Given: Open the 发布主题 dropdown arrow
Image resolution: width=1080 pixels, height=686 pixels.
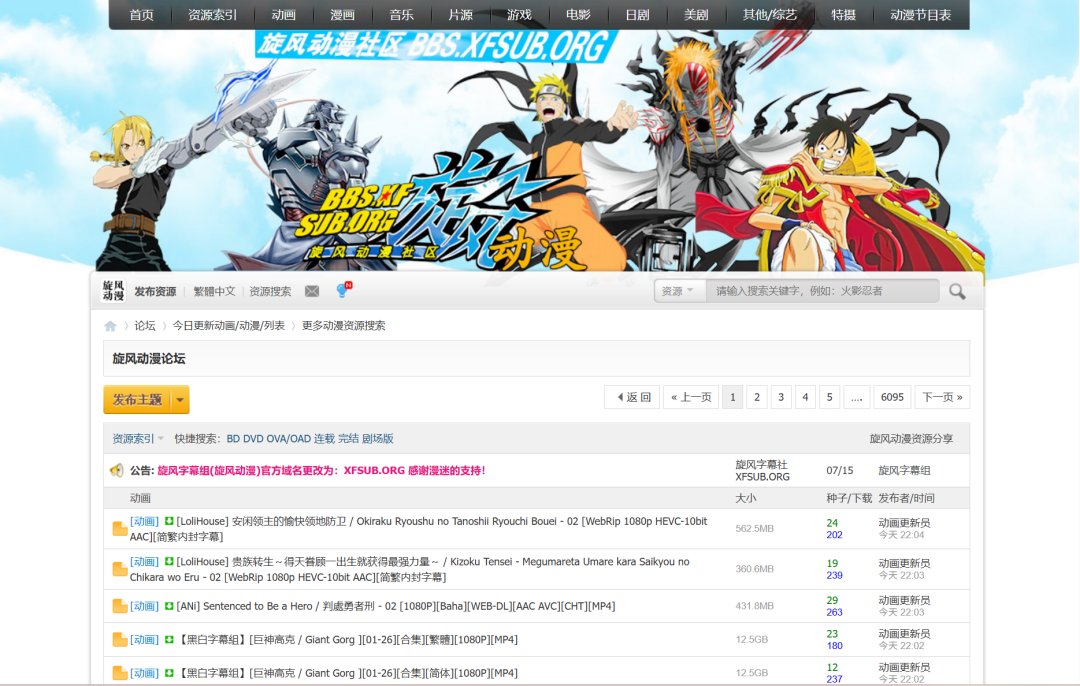Looking at the screenshot, I should [x=180, y=400].
